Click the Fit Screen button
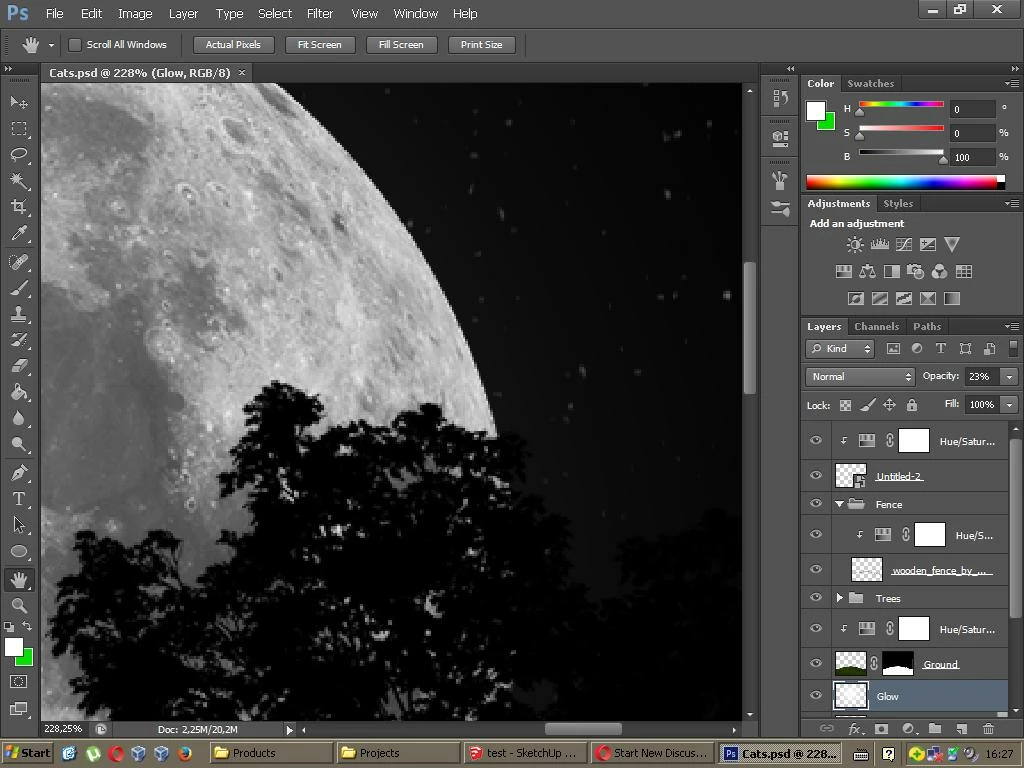The image size is (1024, 768). pyautogui.click(x=319, y=45)
